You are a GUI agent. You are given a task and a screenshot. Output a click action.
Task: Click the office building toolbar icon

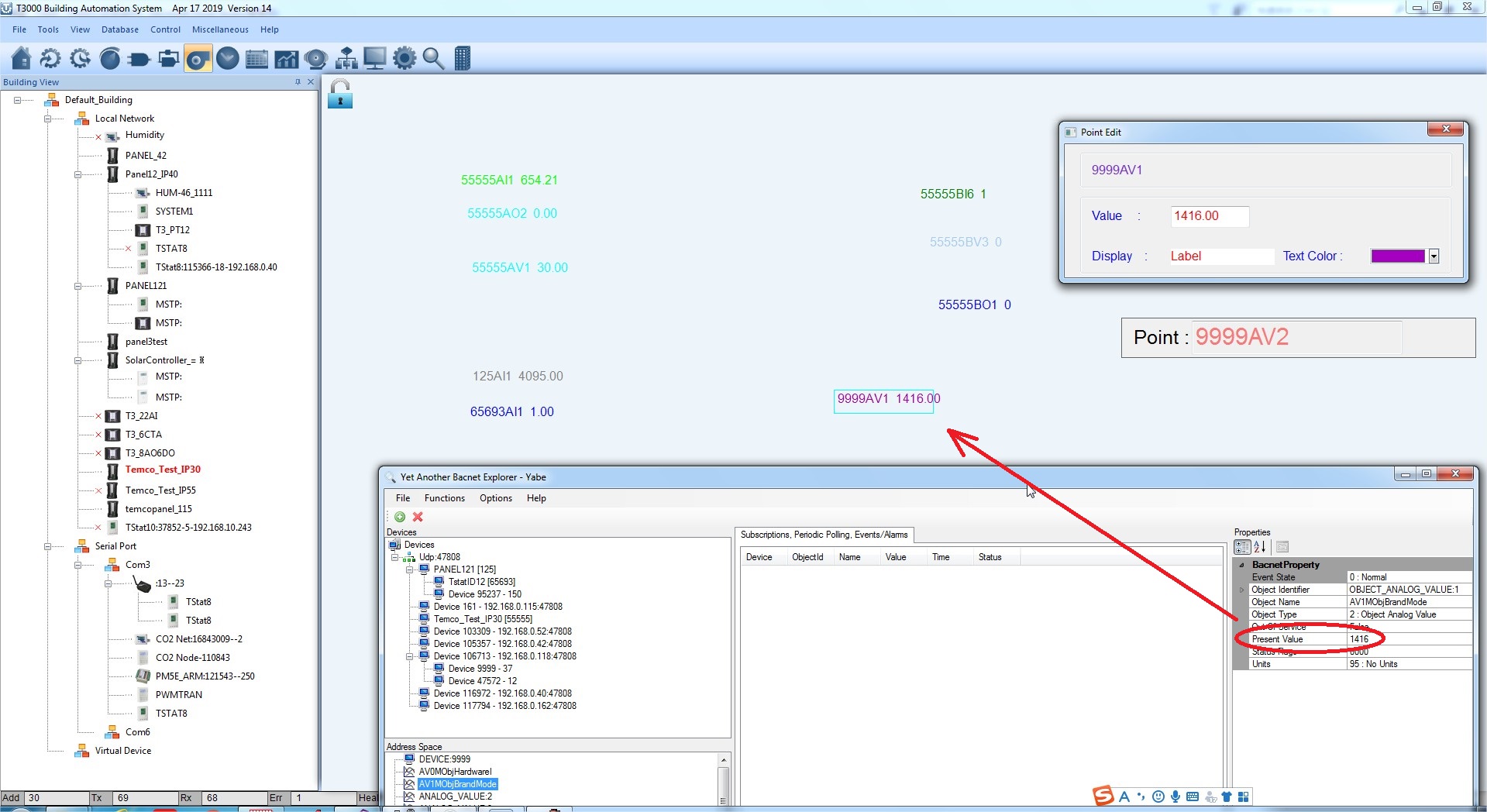coord(463,59)
